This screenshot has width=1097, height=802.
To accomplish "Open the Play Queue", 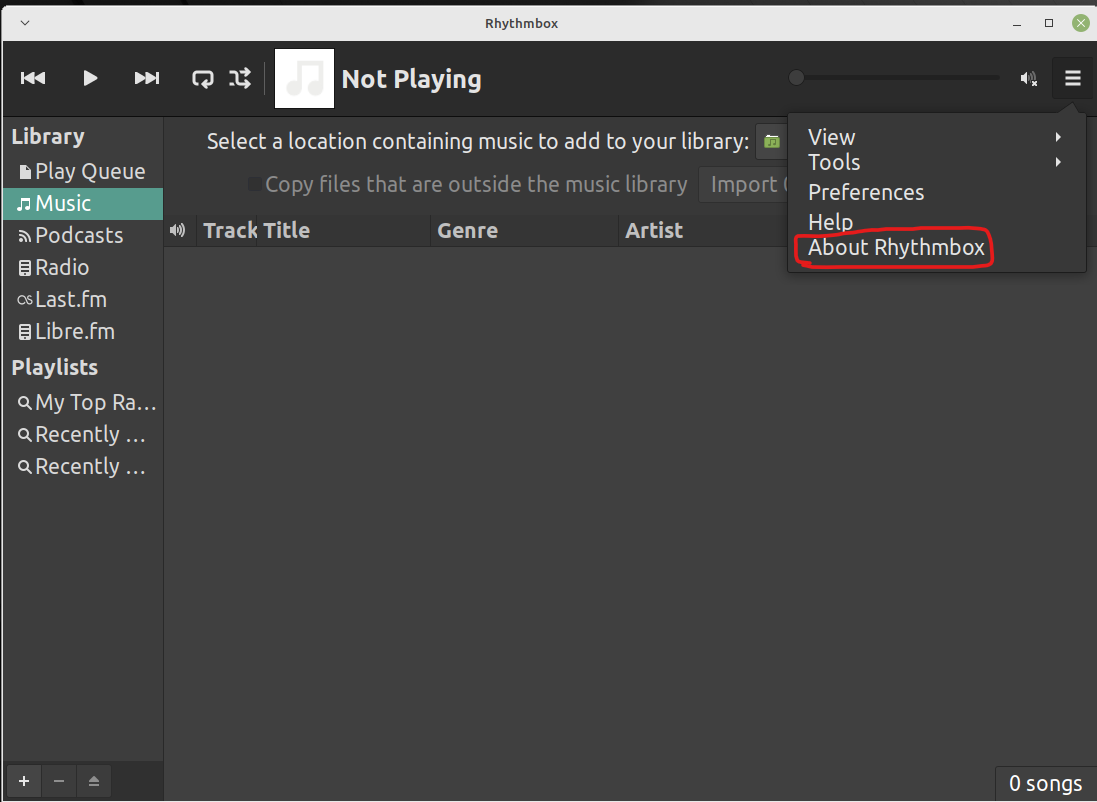I will (83, 171).
